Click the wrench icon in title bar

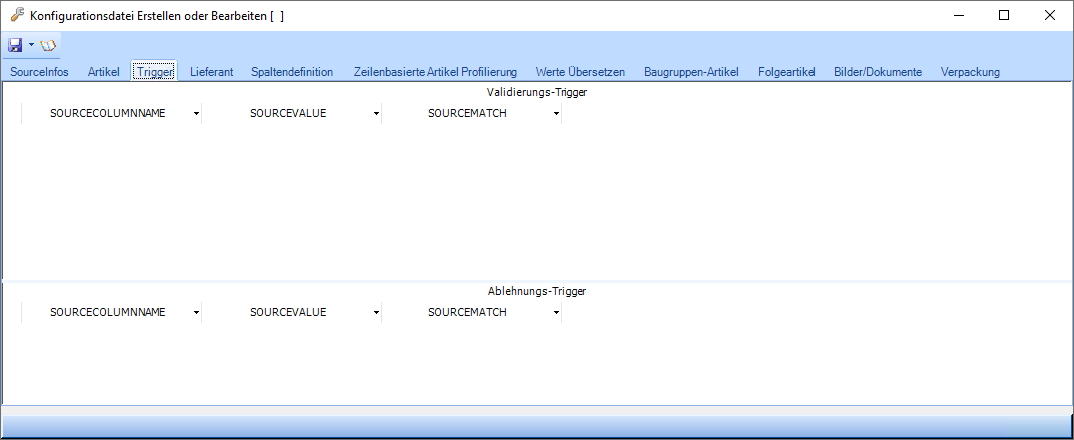pos(16,15)
